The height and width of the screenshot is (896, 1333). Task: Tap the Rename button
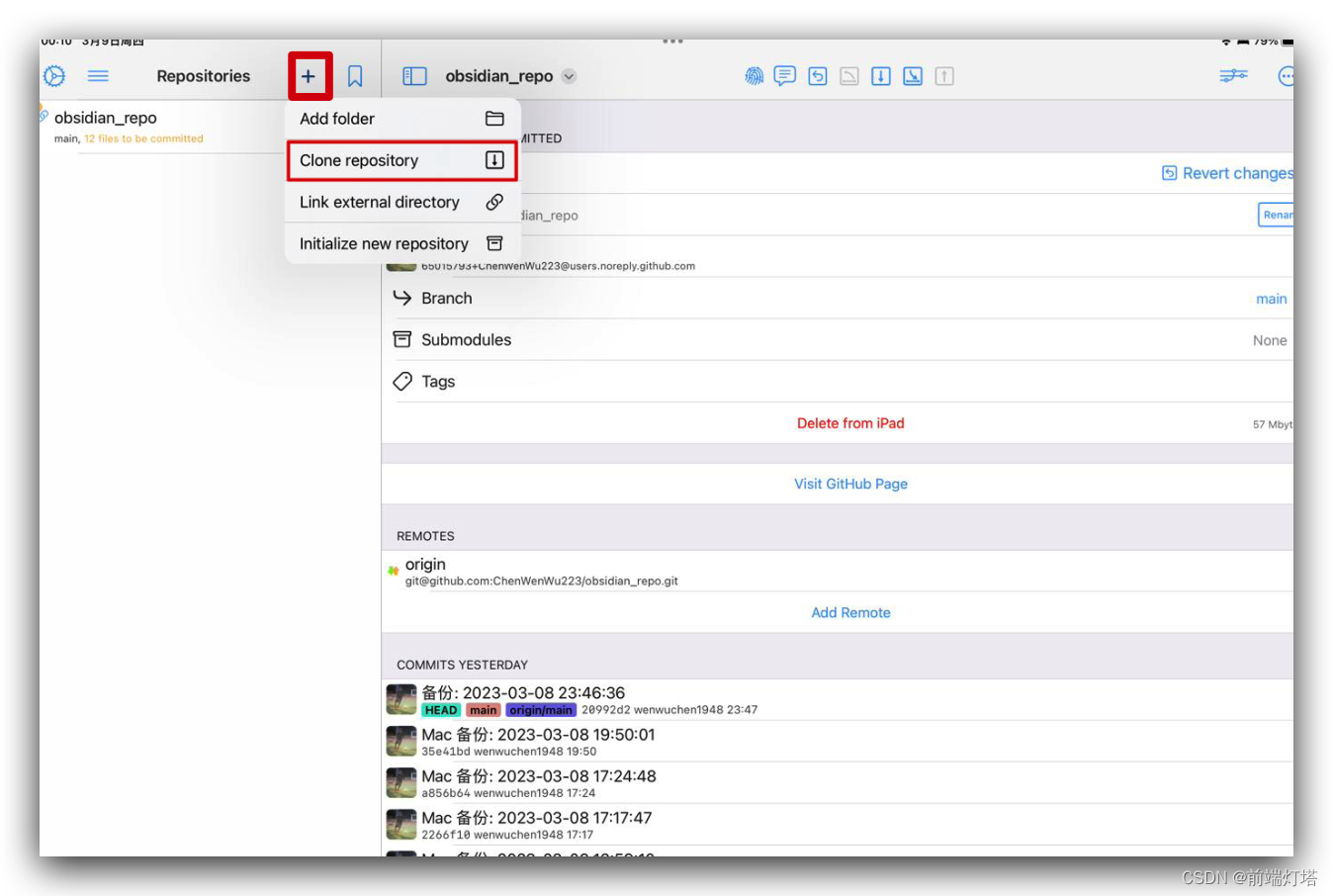pyautogui.click(x=1277, y=215)
